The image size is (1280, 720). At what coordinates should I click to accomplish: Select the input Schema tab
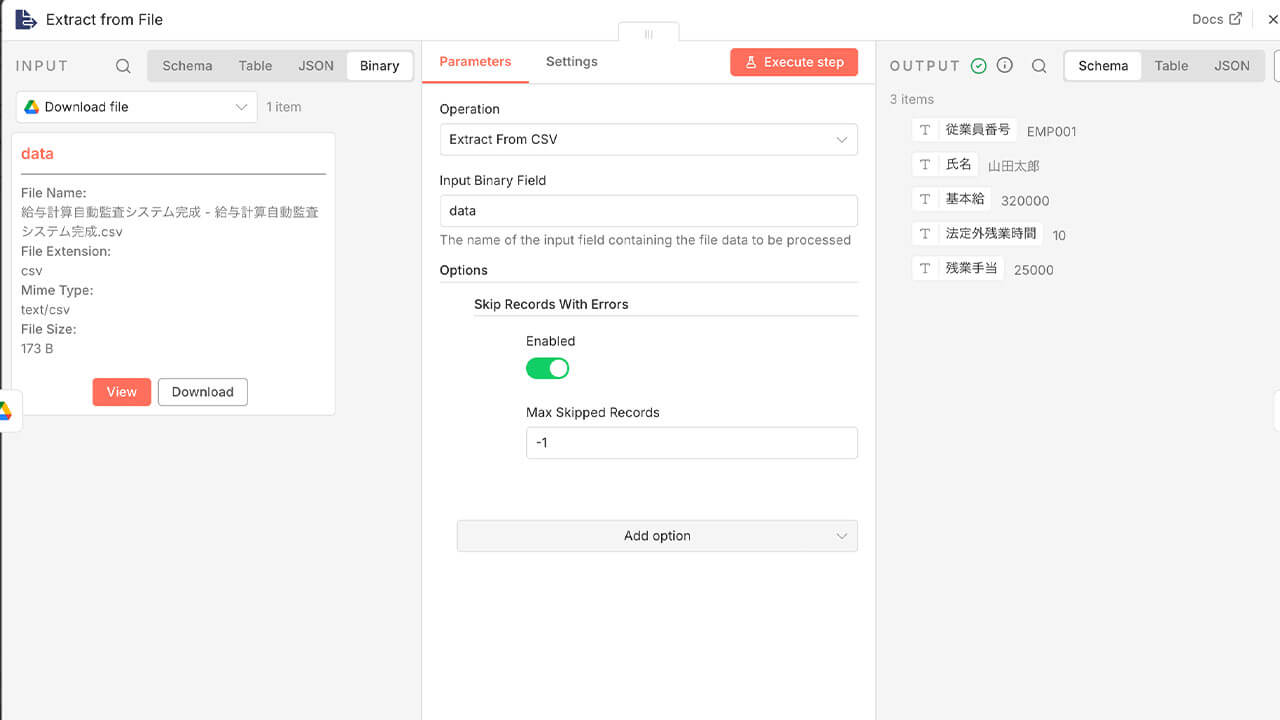pyautogui.click(x=187, y=66)
